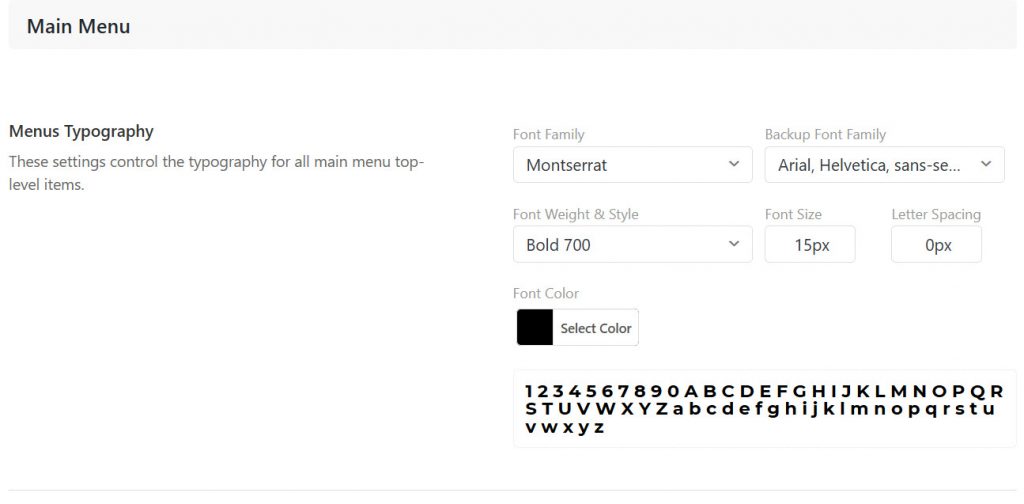Viewport: 1024px width, 504px height.
Task: Click the Menus Typography heading
Action: click(x=81, y=131)
